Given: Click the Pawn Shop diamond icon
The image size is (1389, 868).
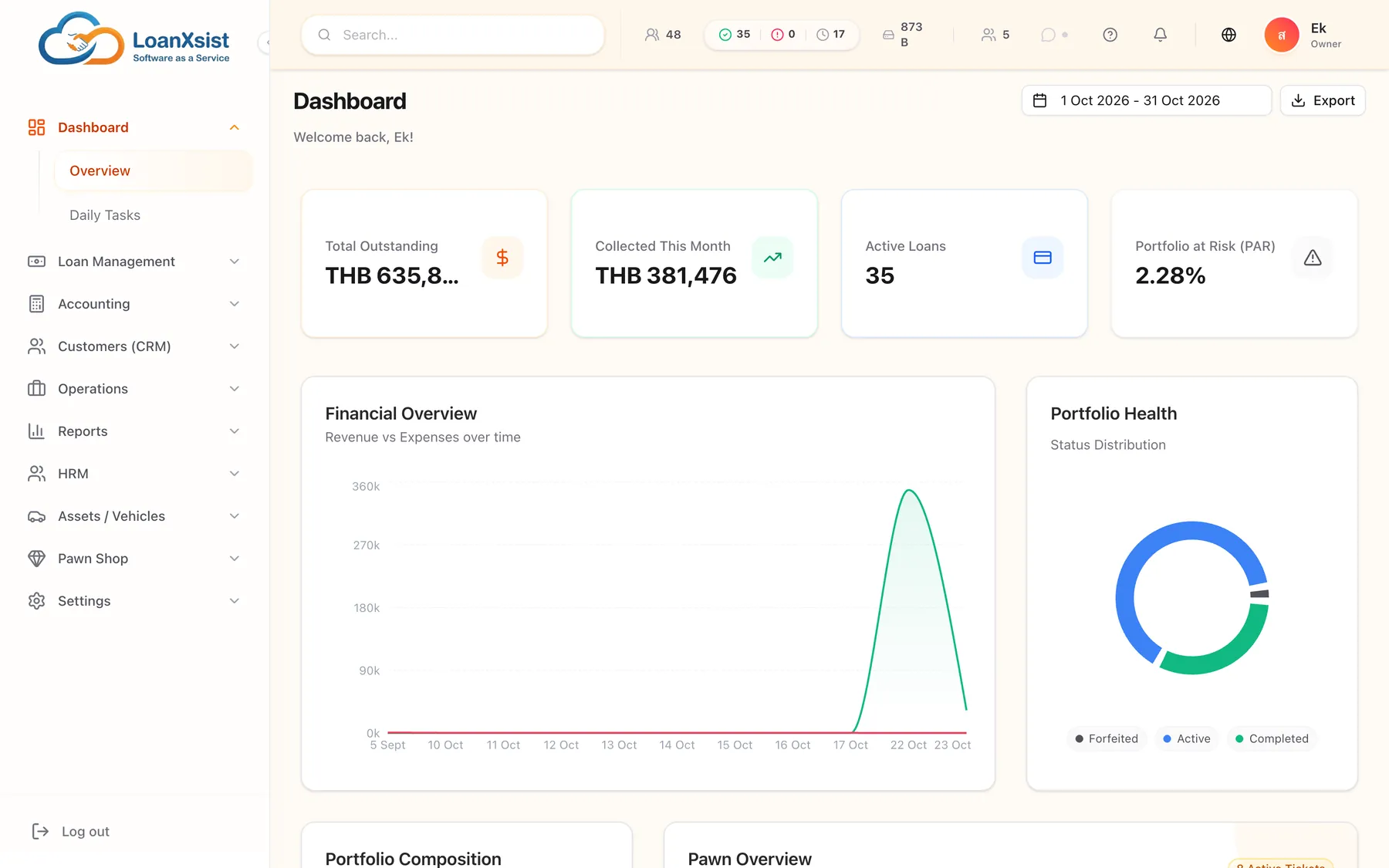Looking at the screenshot, I should pos(36,559).
